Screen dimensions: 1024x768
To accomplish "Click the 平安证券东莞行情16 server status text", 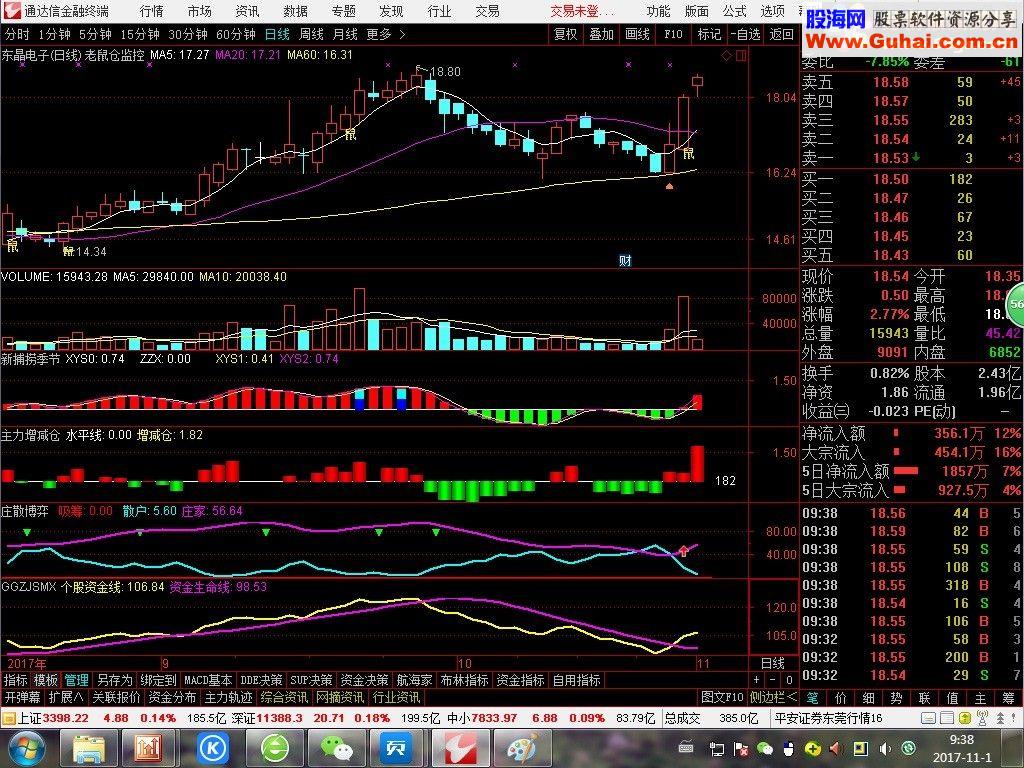I will pyautogui.click(x=828, y=718).
